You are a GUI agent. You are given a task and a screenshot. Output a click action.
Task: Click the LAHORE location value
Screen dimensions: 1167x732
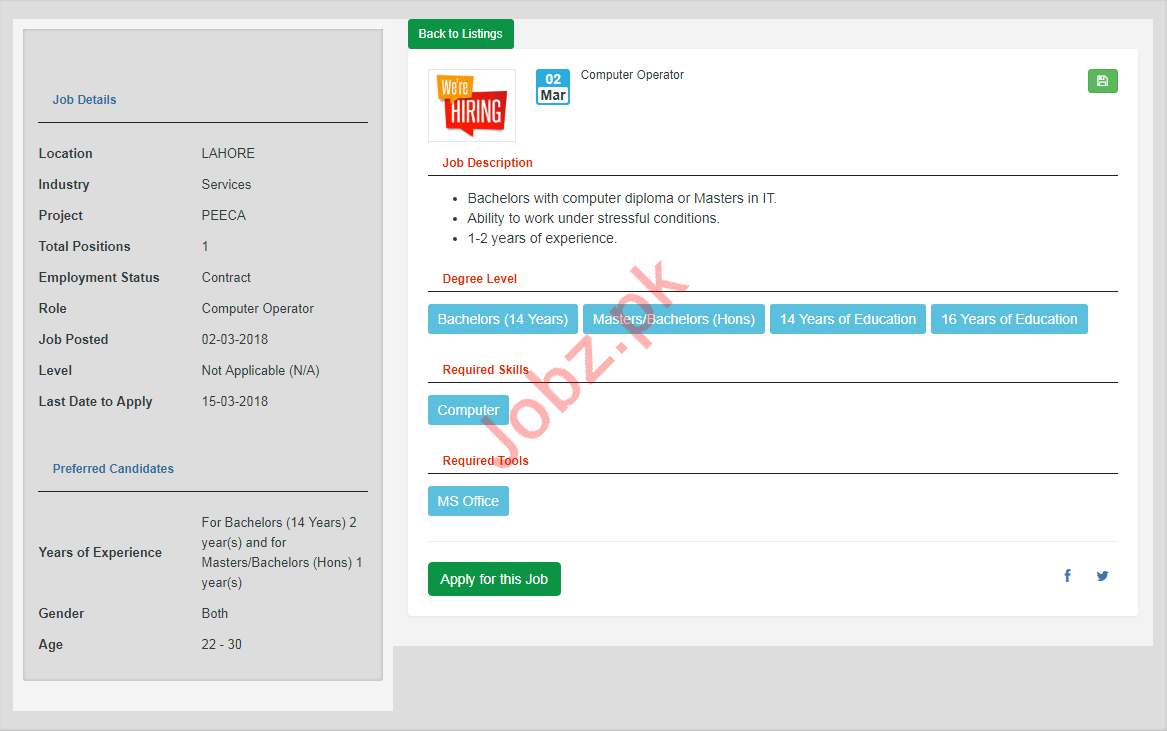tap(228, 153)
